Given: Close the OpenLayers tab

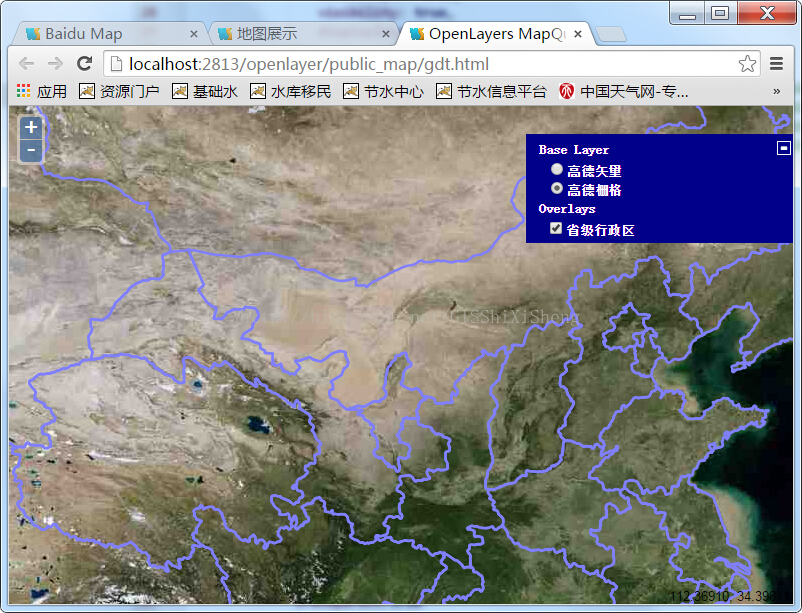Looking at the screenshot, I should pyautogui.click(x=578, y=34).
